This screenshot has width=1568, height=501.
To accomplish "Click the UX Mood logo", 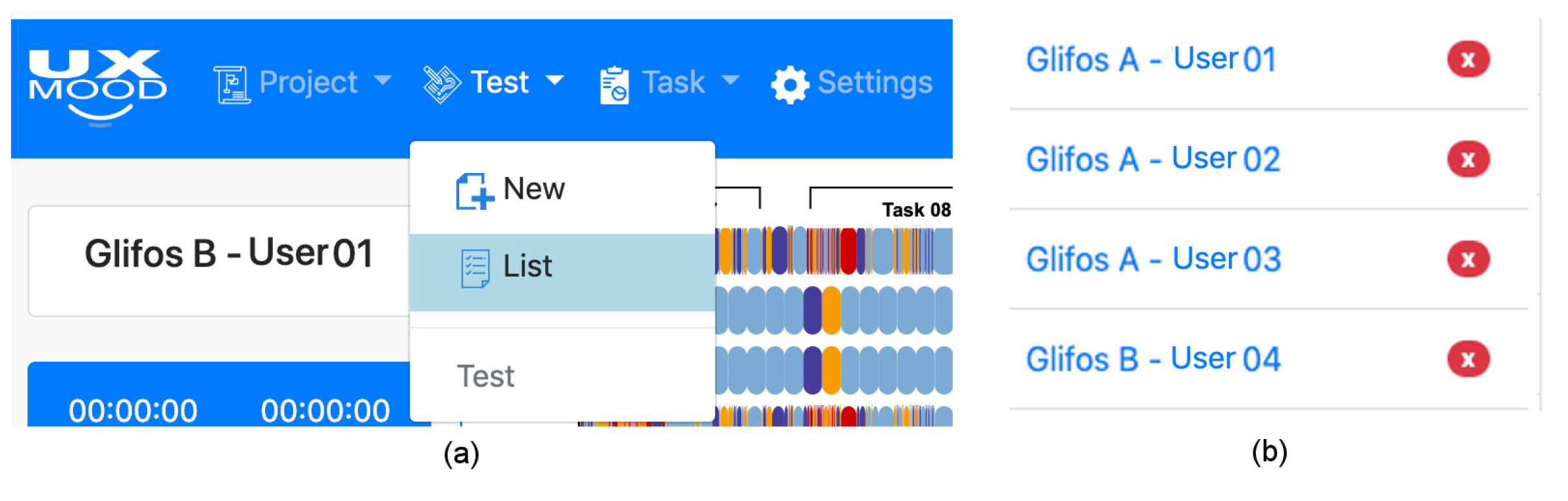I will tap(97, 87).
